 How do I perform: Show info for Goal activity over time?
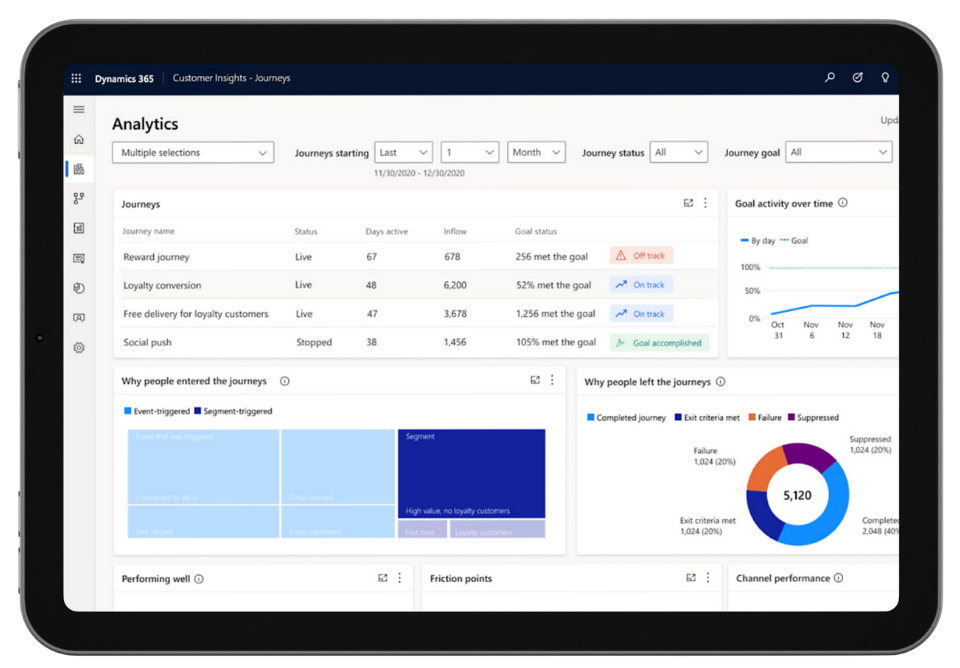coord(843,203)
